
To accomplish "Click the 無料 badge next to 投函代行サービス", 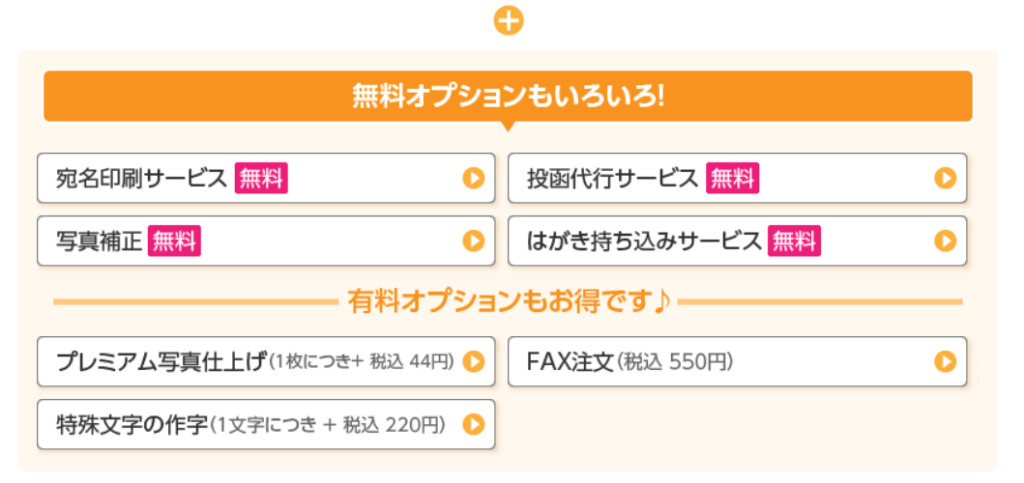I will point(732,178).
